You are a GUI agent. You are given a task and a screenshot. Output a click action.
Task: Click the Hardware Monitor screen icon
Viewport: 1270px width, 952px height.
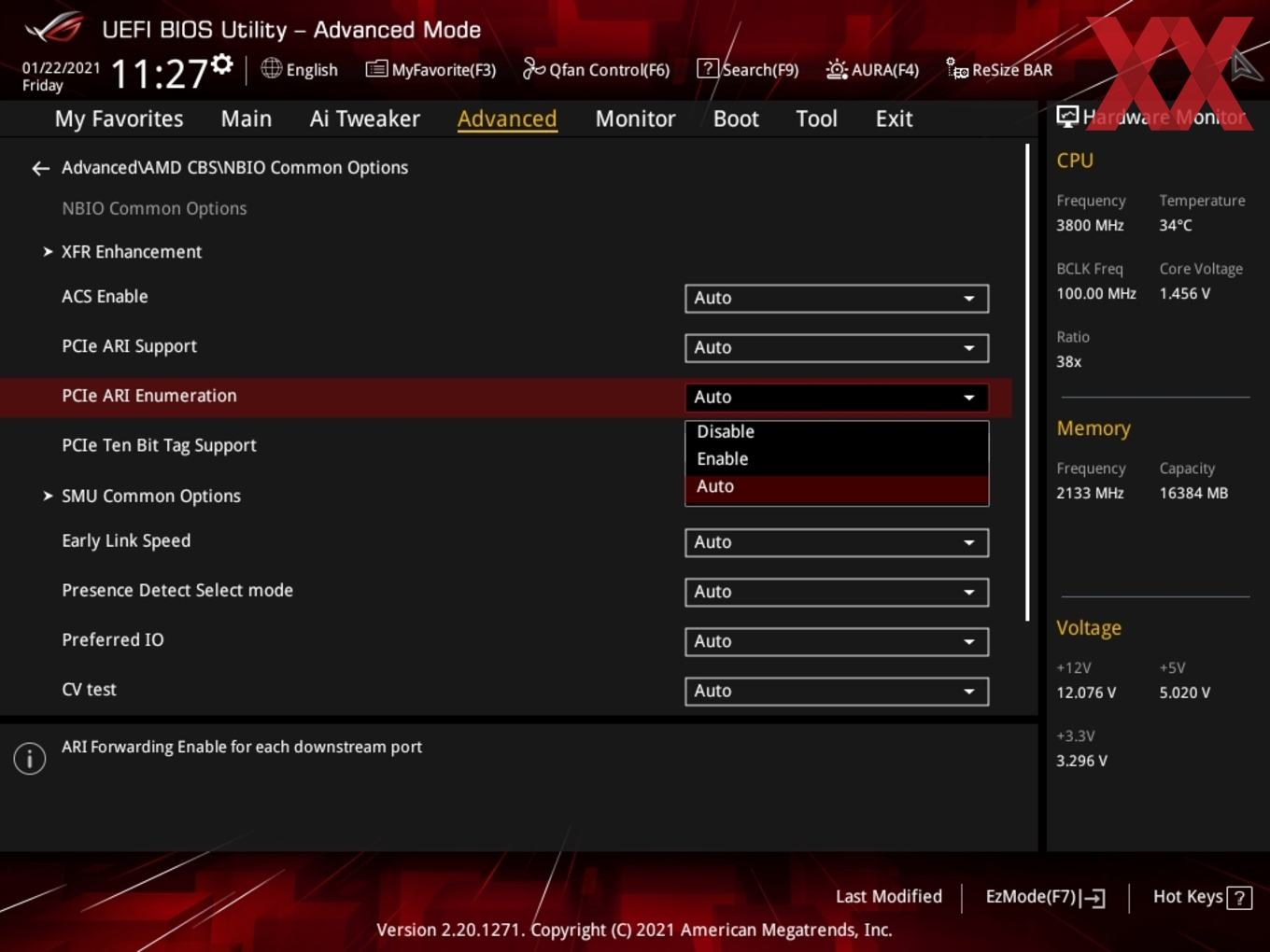[x=1067, y=116]
